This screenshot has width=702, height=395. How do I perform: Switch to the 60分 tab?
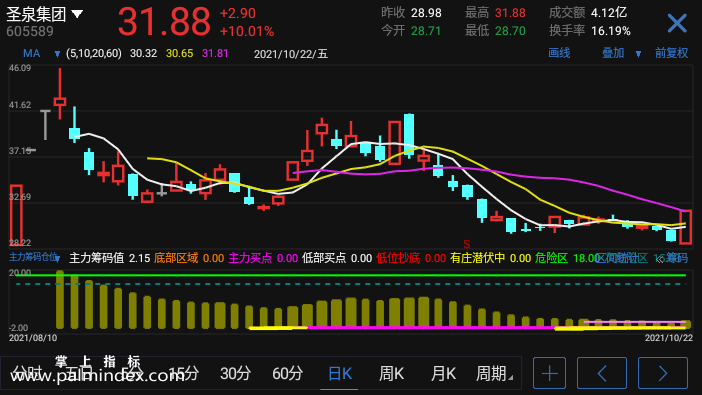click(x=287, y=373)
